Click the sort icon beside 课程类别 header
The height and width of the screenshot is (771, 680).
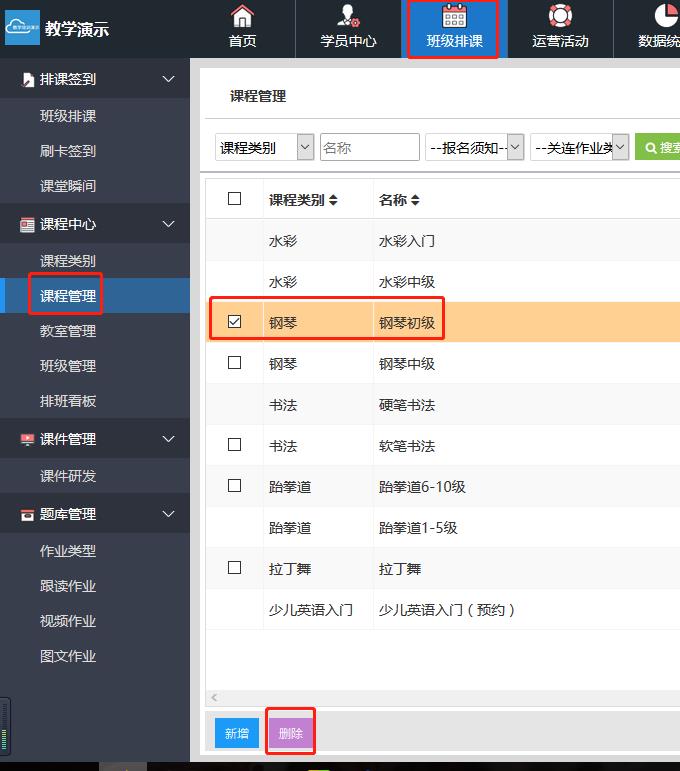tap(333, 200)
